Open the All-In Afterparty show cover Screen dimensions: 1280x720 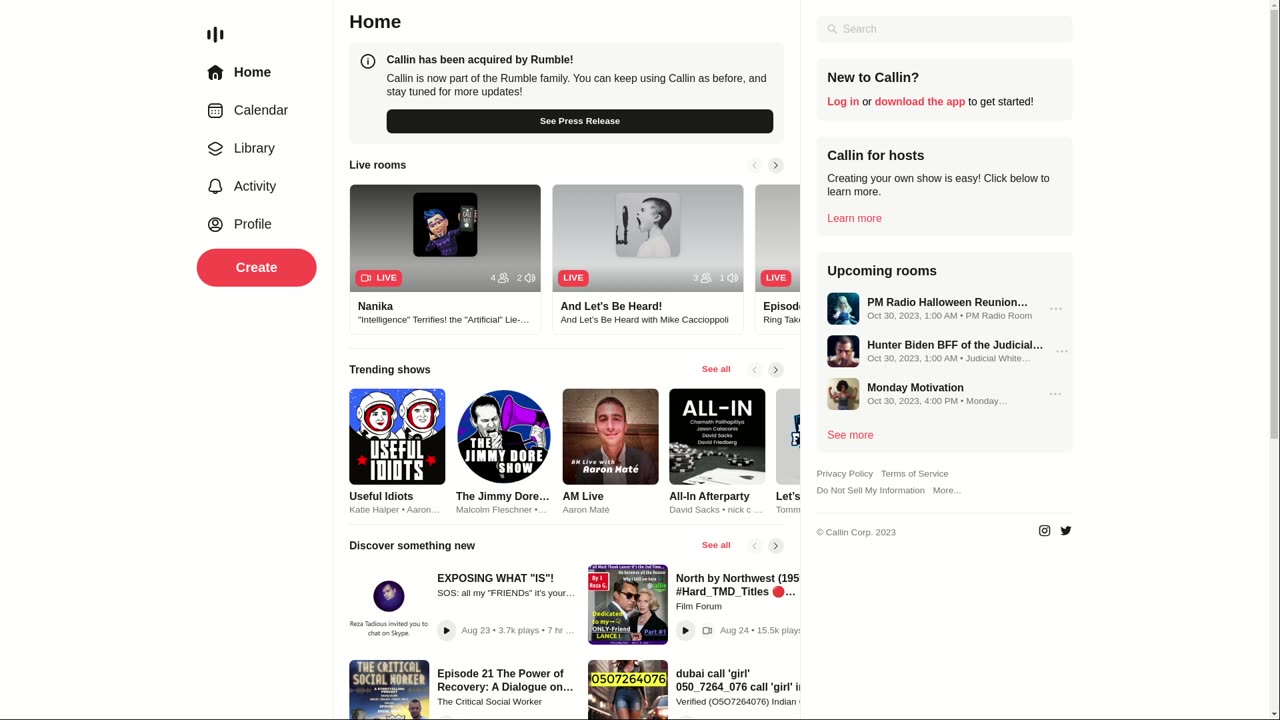717,437
